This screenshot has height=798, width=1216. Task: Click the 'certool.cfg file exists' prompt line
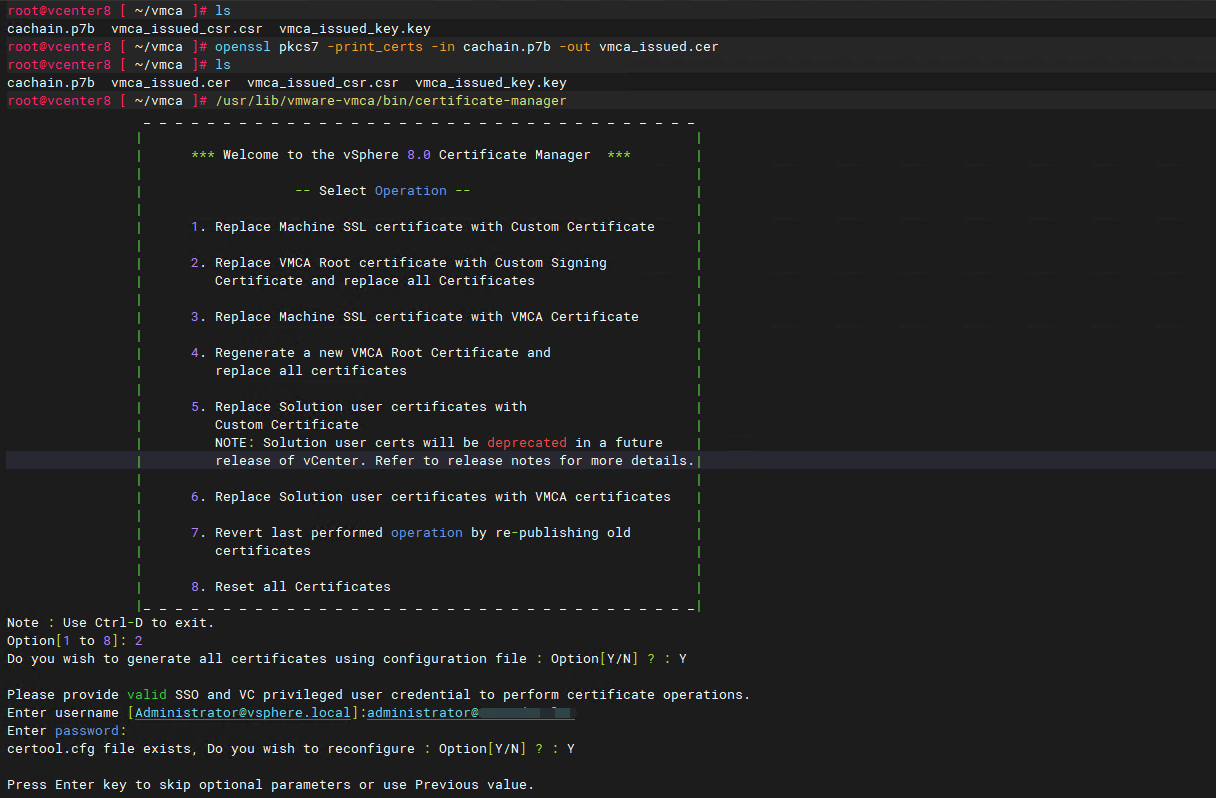[291, 749]
